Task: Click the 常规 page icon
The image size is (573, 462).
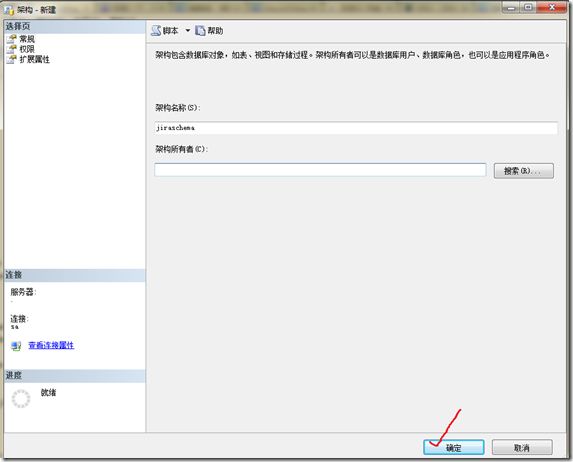Action: pyautogui.click(x=12, y=39)
